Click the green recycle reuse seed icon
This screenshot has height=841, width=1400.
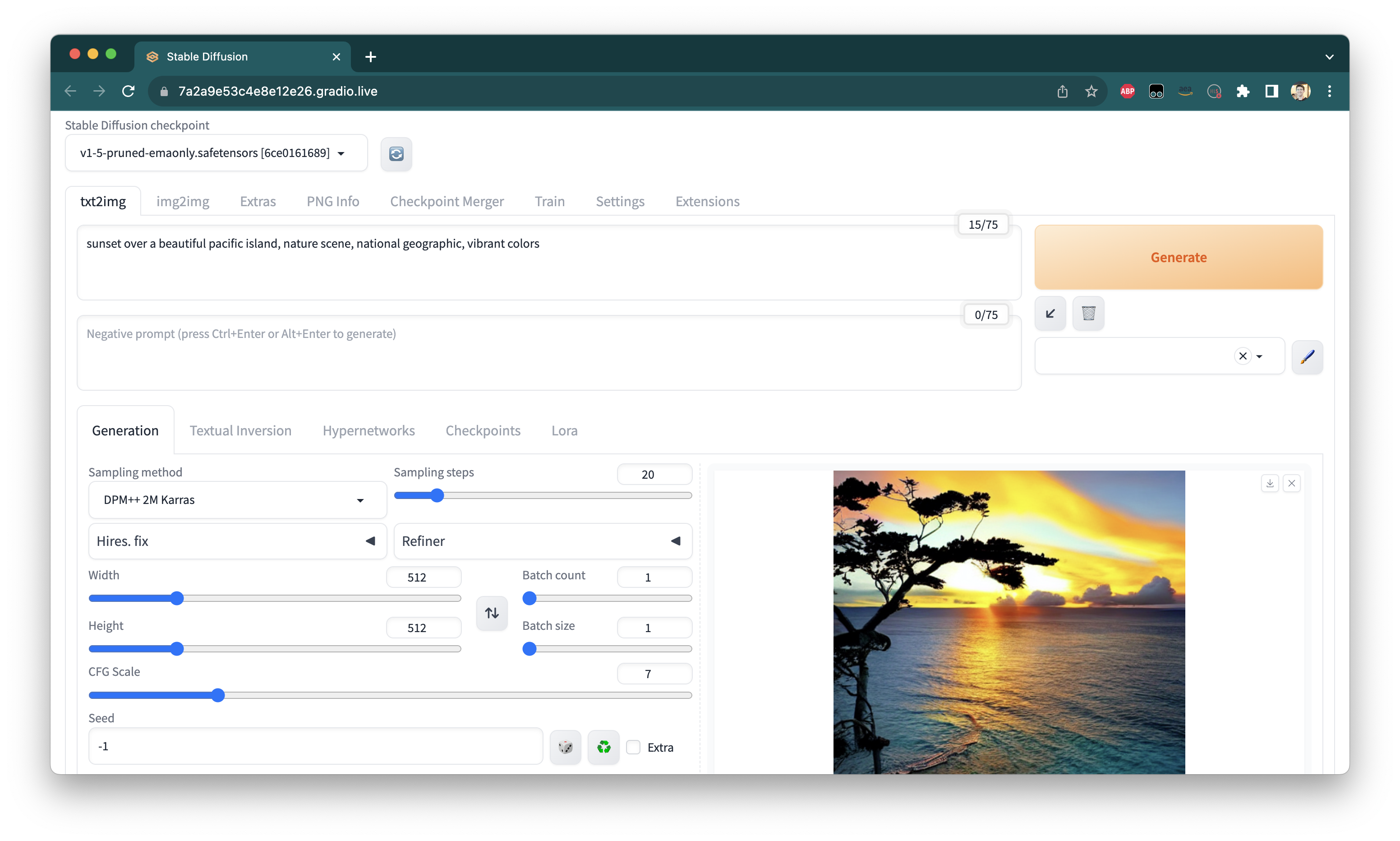[x=604, y=747]
